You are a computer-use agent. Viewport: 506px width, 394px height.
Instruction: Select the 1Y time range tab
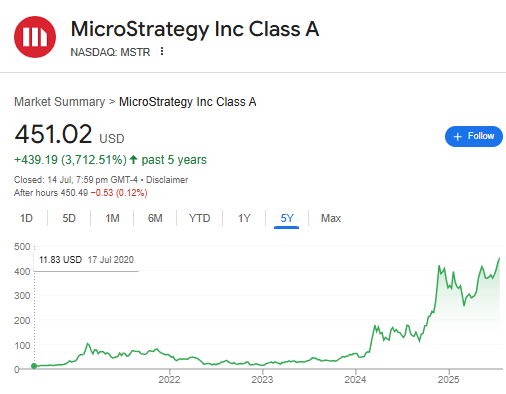244,218
